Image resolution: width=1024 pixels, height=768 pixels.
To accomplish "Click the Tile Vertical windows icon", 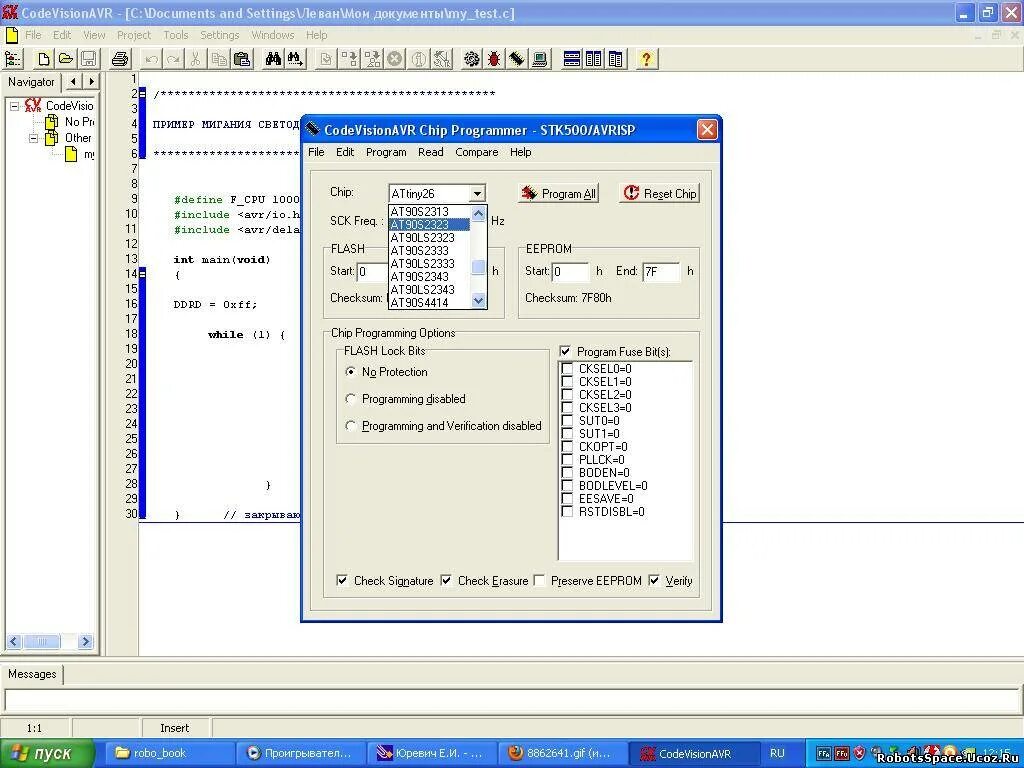I will click(594, 59).
